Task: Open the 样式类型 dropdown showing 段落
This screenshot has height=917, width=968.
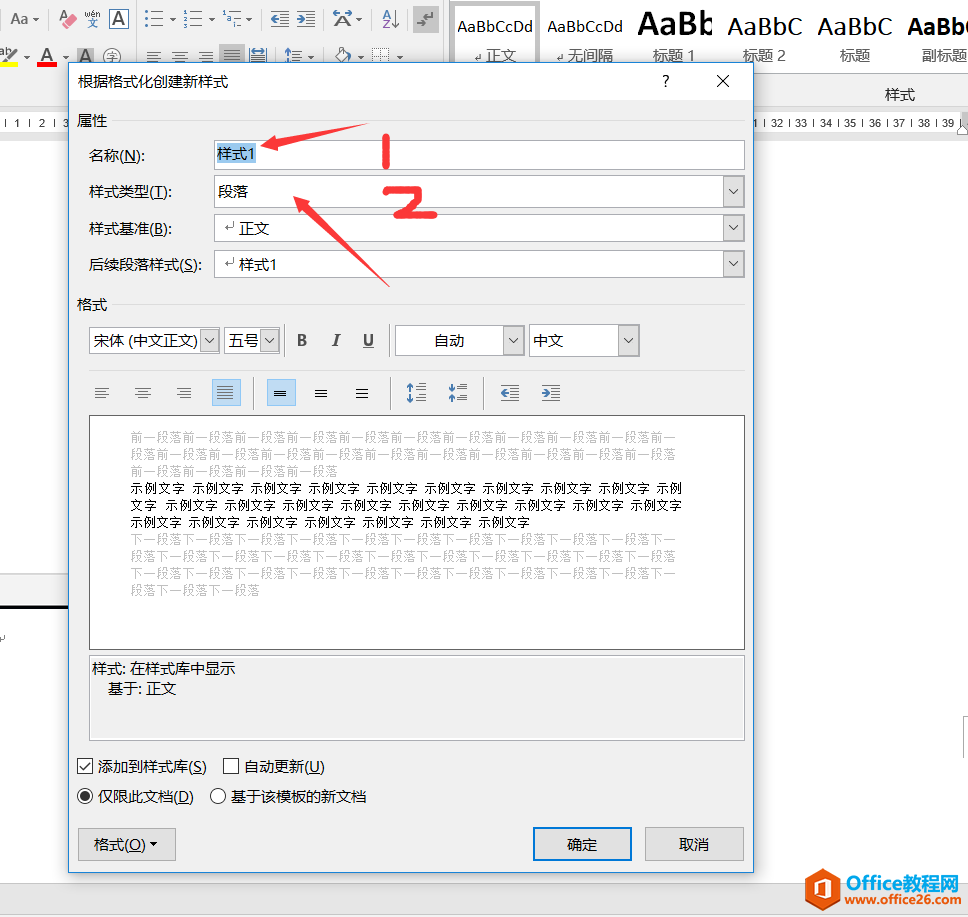Action: click(733, 191)
